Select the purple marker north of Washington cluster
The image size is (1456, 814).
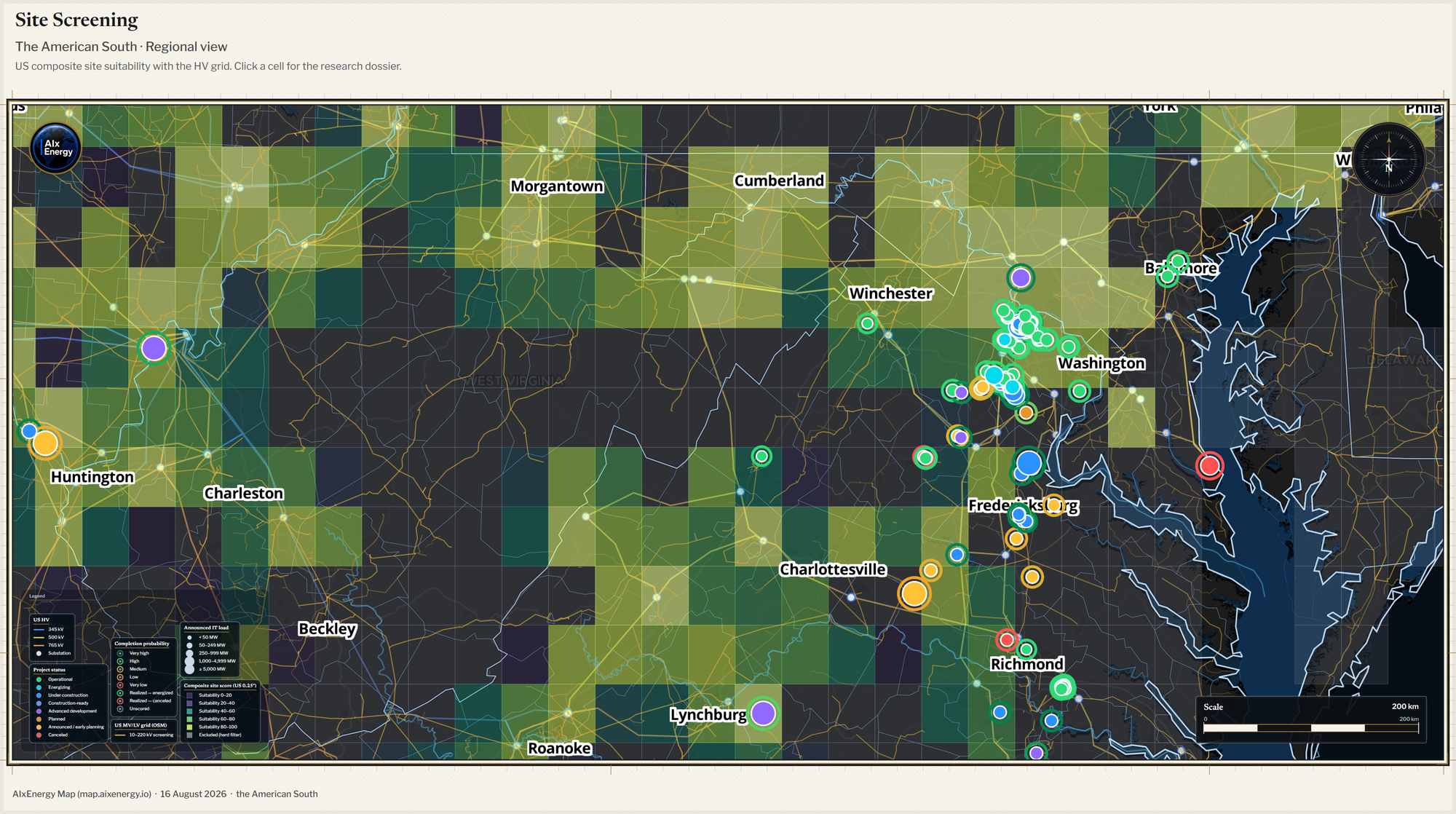[1021, 277]
